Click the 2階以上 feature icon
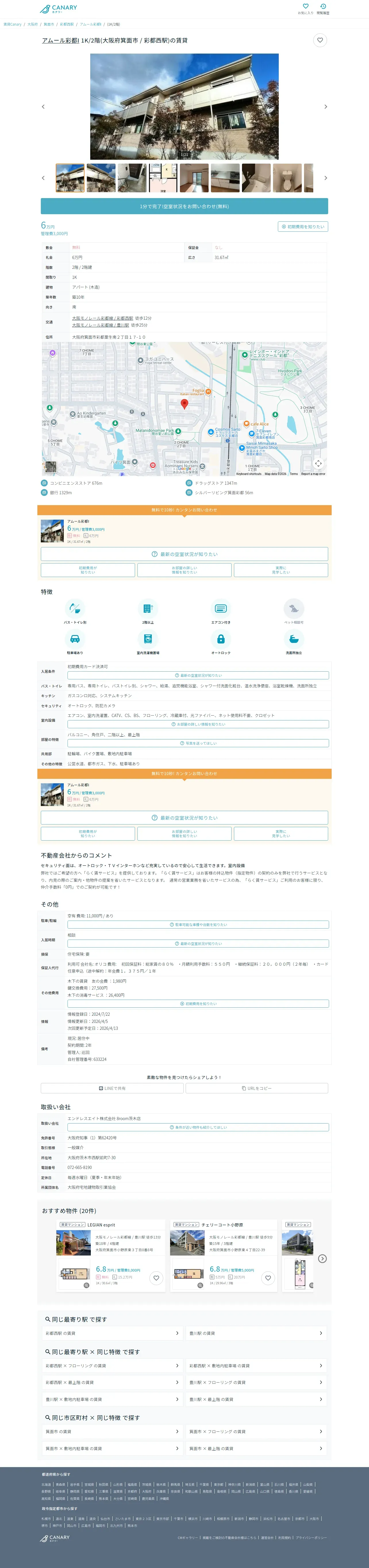Image resolution: width=369 pixels, height=1568 pixels. click(148, 608)
